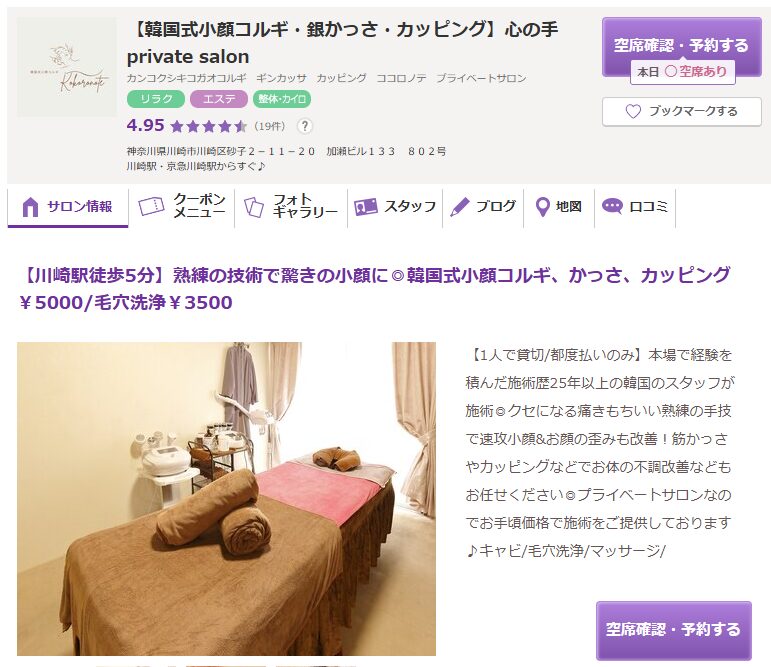Screen dimensions: 771x667
Task: Open the フォトギャラリー tab
Action: [291, 206]
